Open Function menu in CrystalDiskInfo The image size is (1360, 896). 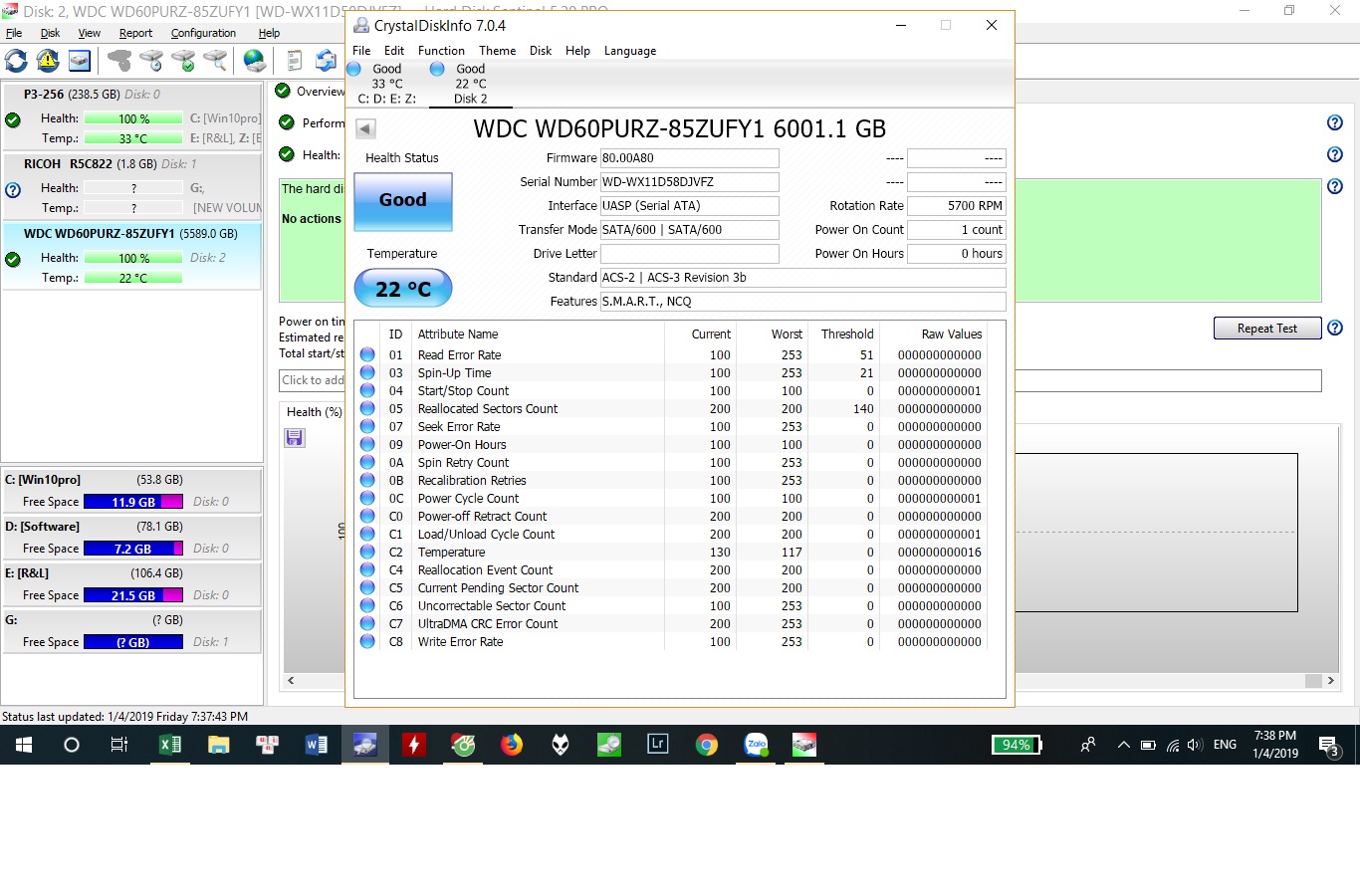[x=441, y=51]
